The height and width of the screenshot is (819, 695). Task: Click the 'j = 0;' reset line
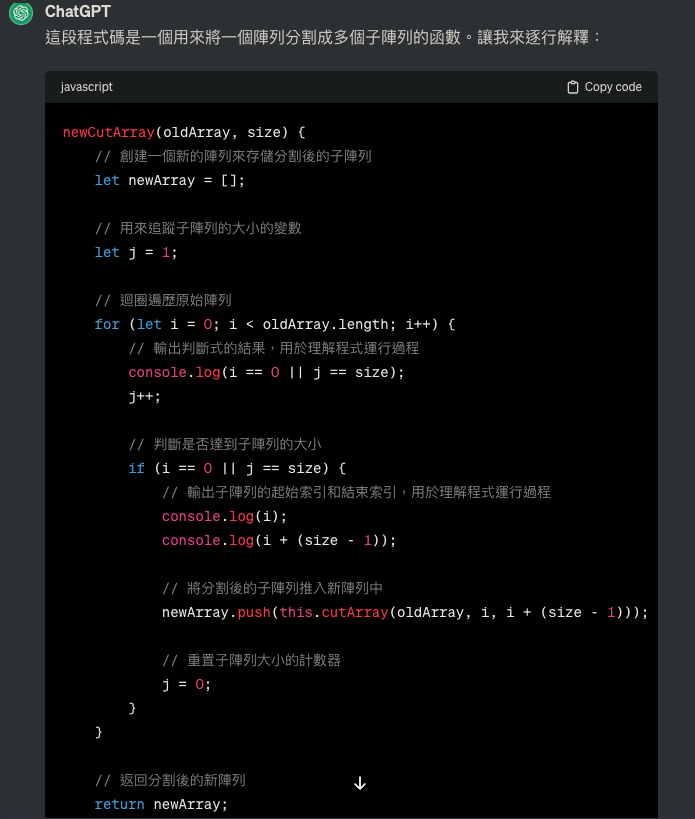(x=187, y=684)
